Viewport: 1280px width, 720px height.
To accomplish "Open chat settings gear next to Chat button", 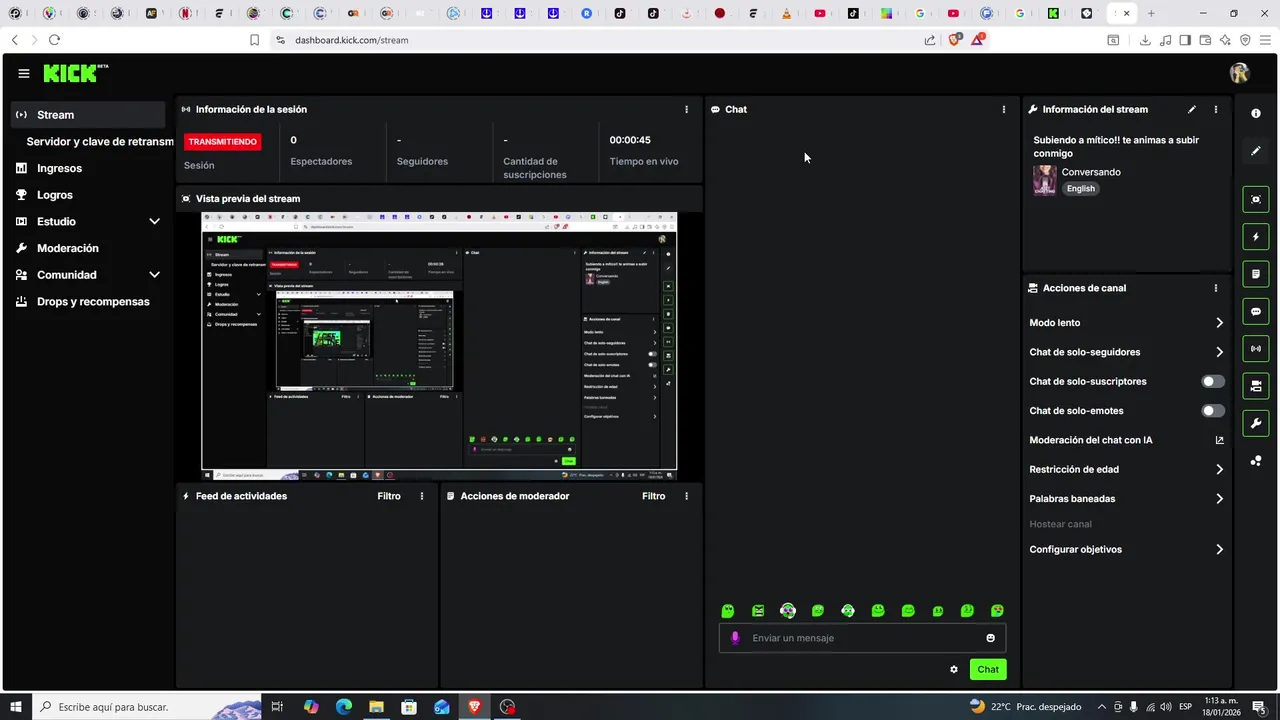I will (954, 670).
